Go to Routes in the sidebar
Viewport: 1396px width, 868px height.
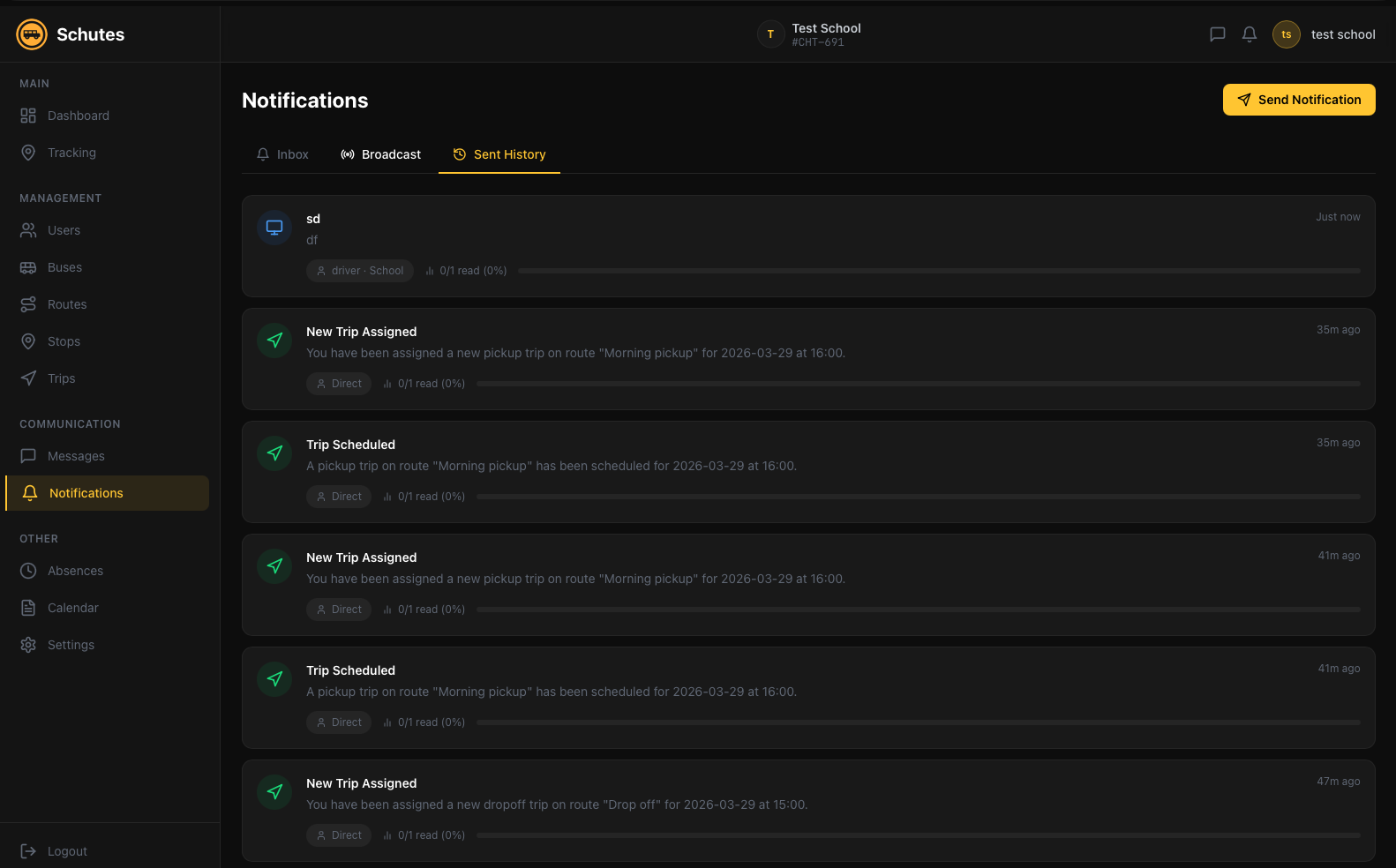point(107,304)
